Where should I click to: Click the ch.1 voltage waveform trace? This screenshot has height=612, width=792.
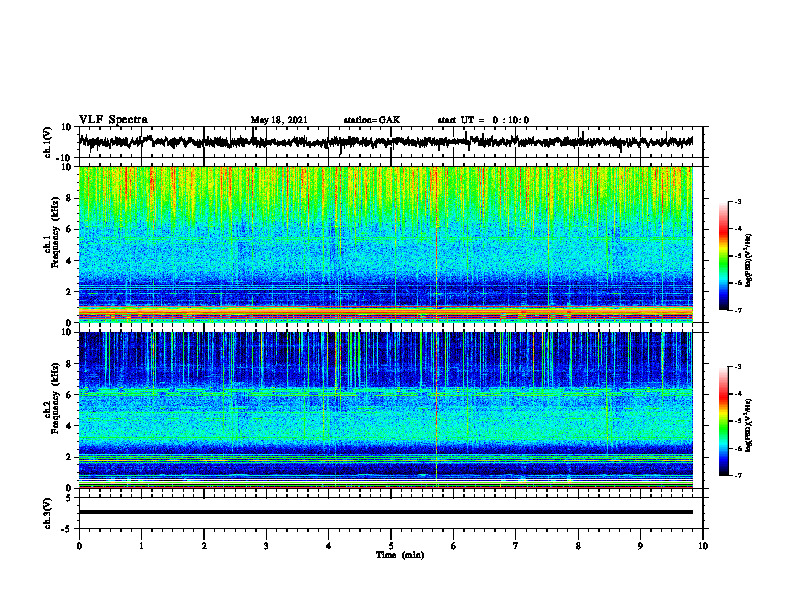point(386,142)
